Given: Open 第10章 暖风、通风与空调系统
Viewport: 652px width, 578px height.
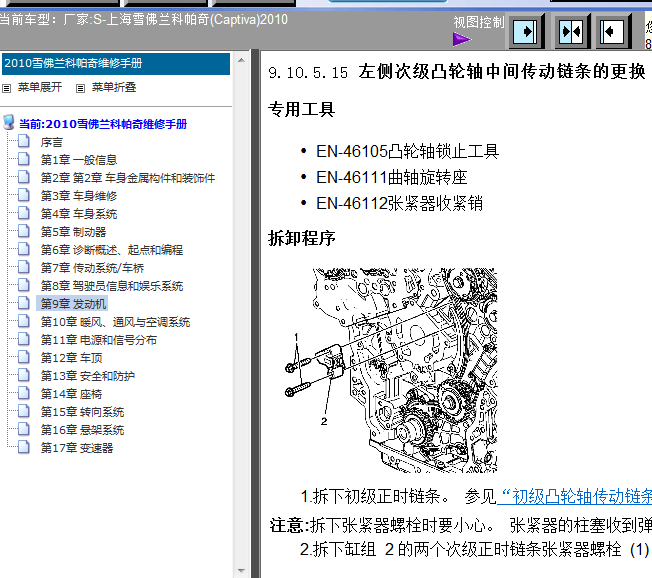Looking at the screenshot, I should [115, 322].
